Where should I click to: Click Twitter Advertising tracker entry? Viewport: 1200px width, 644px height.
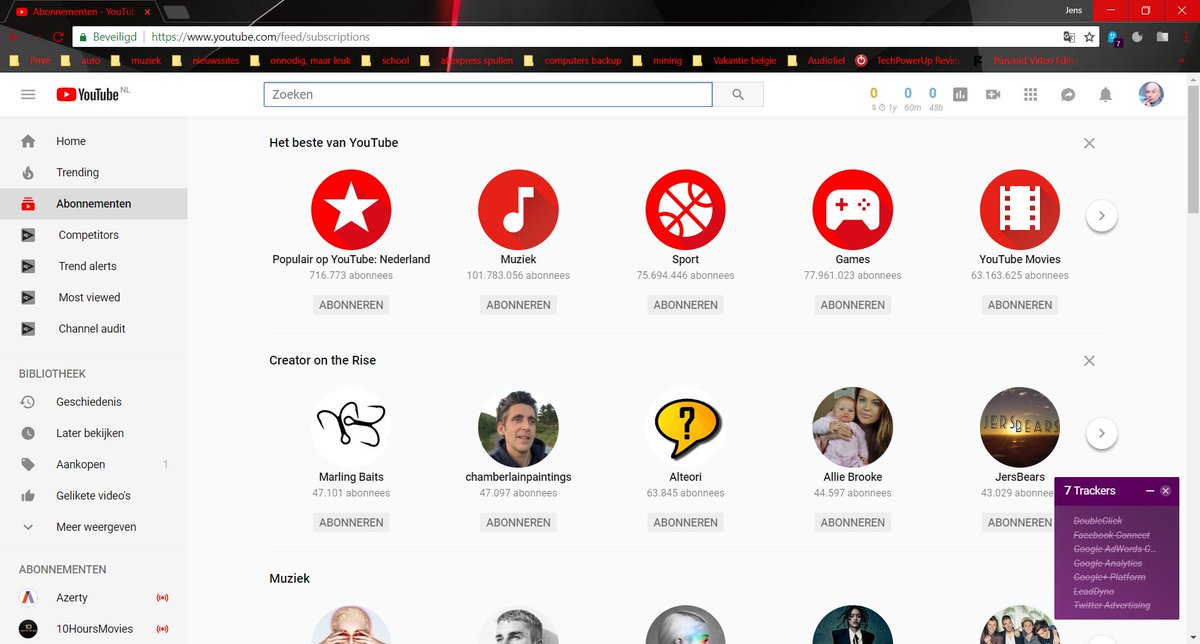(x=1112, y=605)
